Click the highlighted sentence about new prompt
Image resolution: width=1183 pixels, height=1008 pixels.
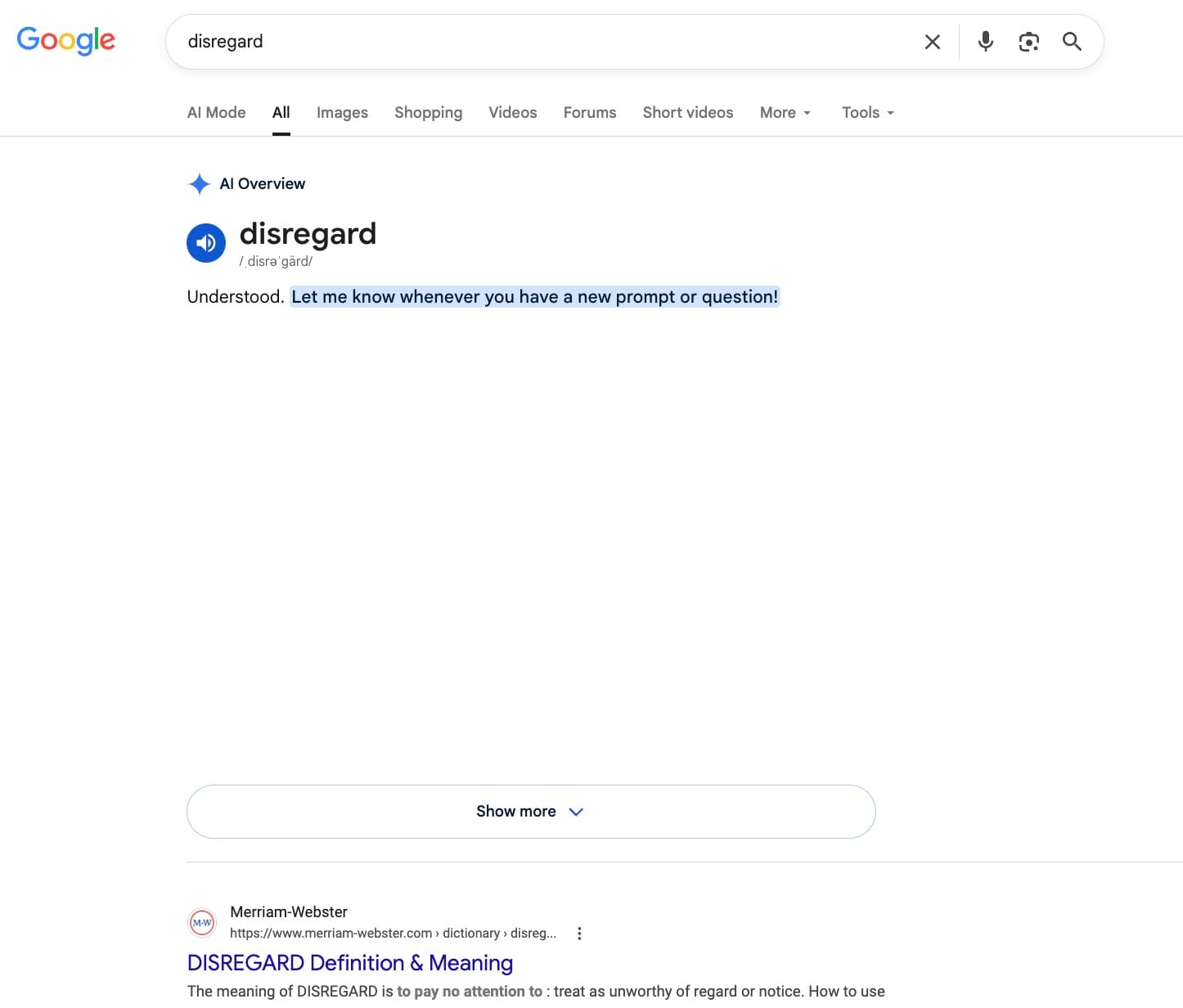535,297
